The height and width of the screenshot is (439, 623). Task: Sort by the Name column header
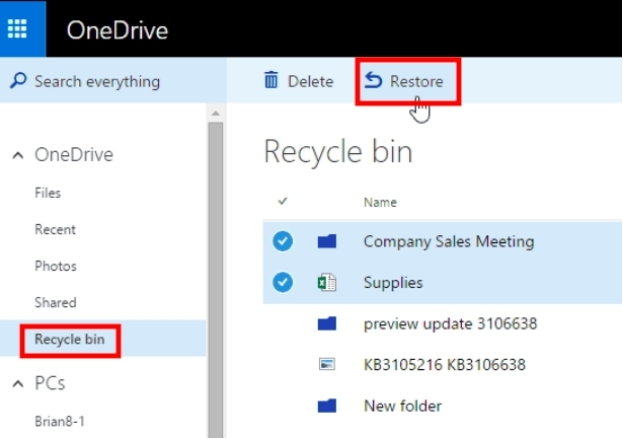[380, 203]
